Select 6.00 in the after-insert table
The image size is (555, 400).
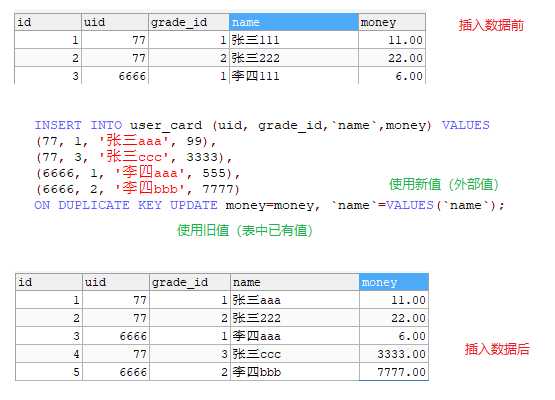coord(394,336)
